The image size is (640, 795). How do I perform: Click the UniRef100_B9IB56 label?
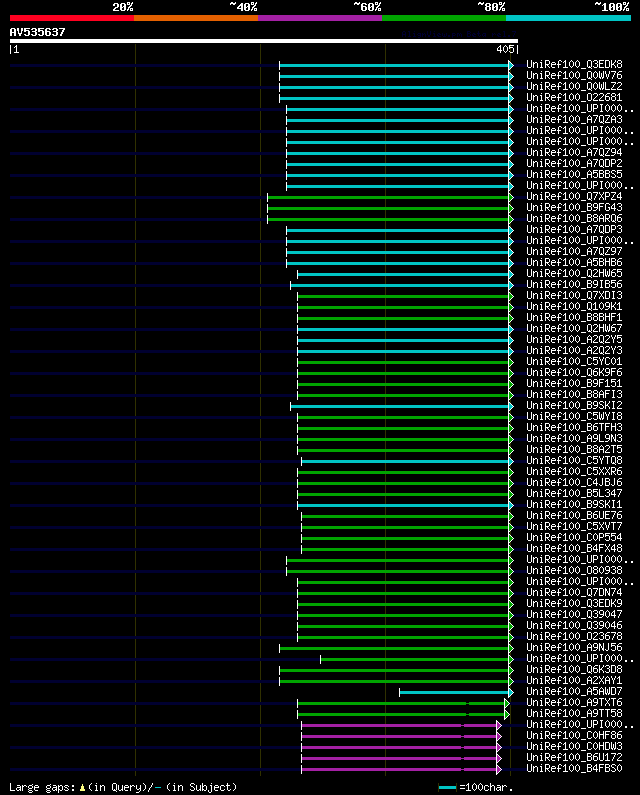tap(574, 284)
